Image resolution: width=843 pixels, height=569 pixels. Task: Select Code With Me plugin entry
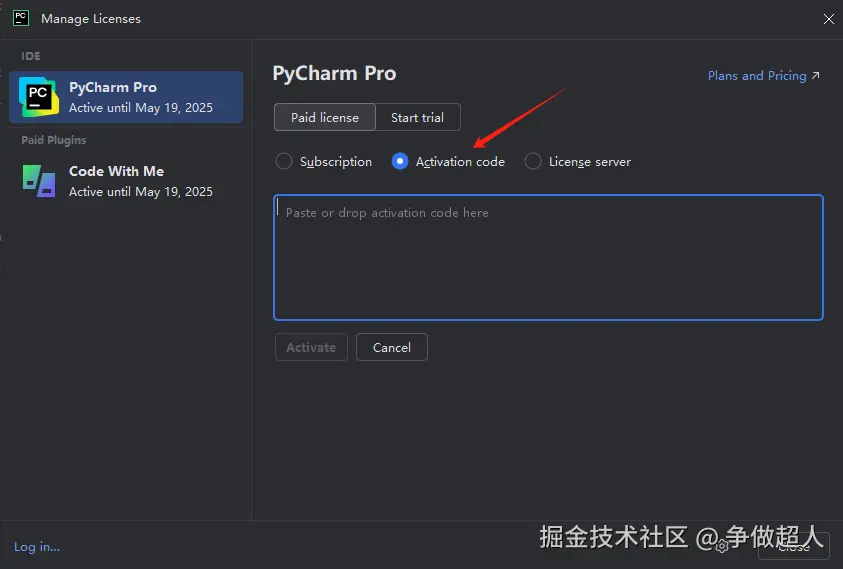click(126, 181)
